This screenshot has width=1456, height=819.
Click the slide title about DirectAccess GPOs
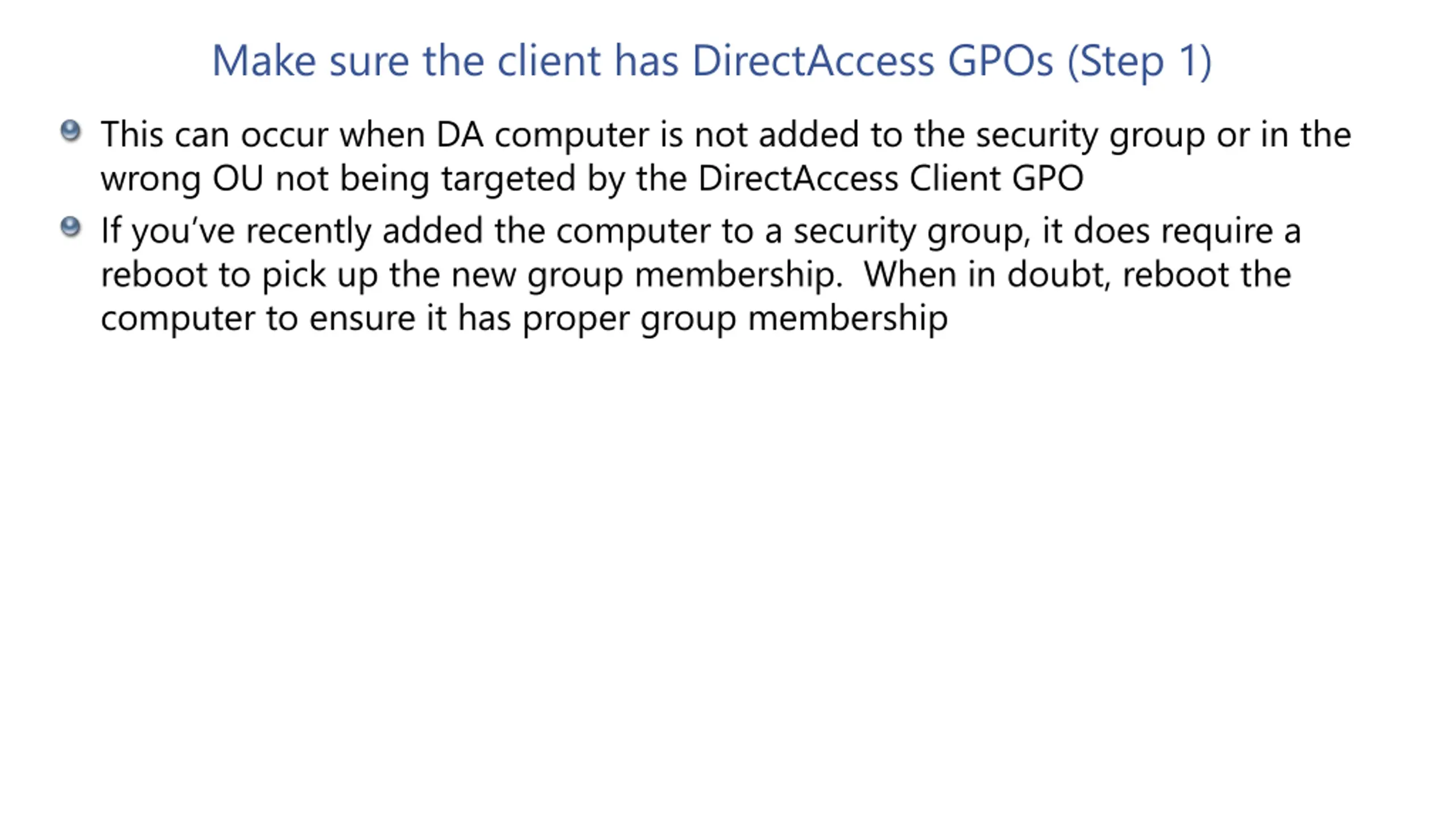712,61
